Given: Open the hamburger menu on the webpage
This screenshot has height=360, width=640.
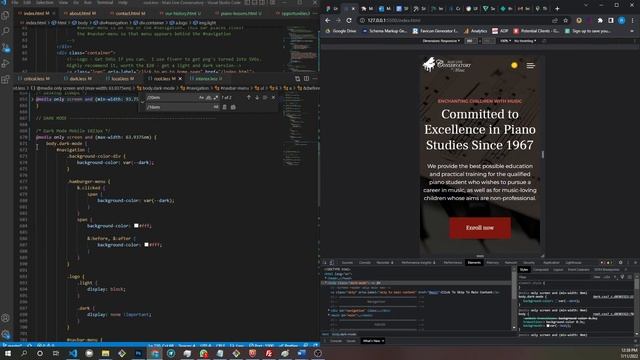Looking at the screenshot, I should pos(530,65).
